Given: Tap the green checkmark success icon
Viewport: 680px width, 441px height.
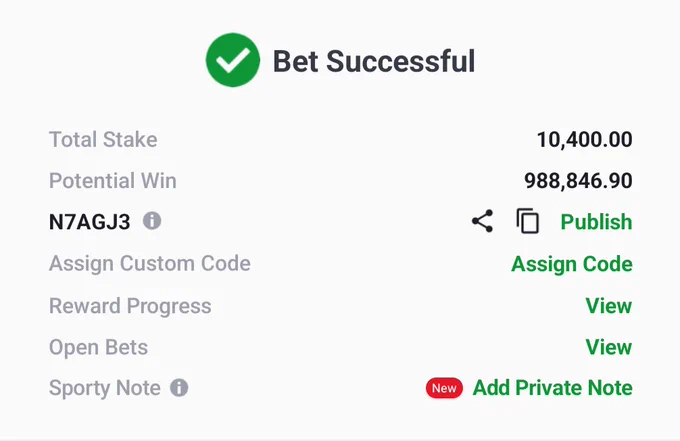Looking at the screenshot, I should tap(233, 60).
